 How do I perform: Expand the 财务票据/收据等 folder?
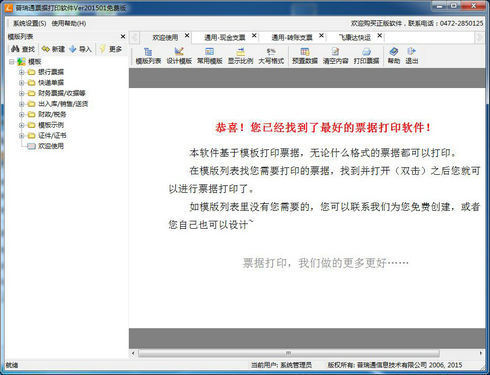pyautogui.click(x=21, y=93)
